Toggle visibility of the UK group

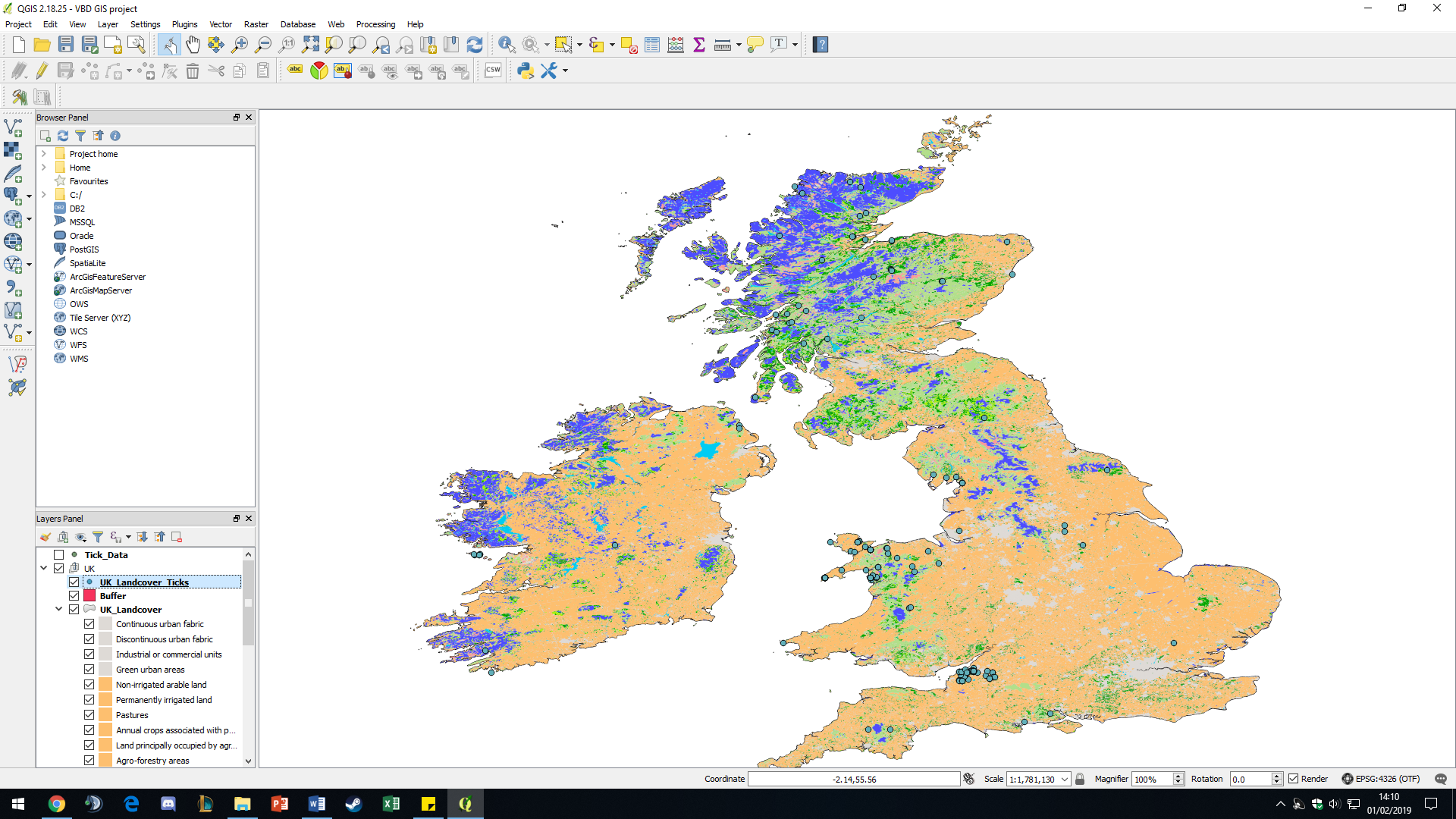pos(59,569)
